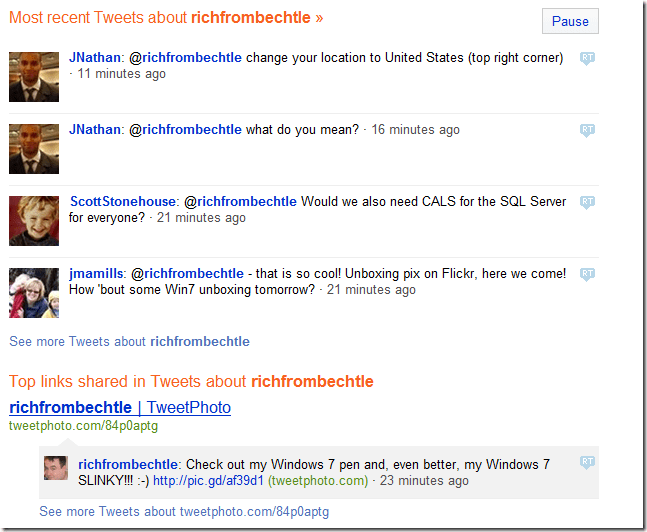The height and width of the screenshot is (532, 647).
Task: Click @richfrombechtle mention in ScottStonehouse's tweet
Action: [240, 202]
